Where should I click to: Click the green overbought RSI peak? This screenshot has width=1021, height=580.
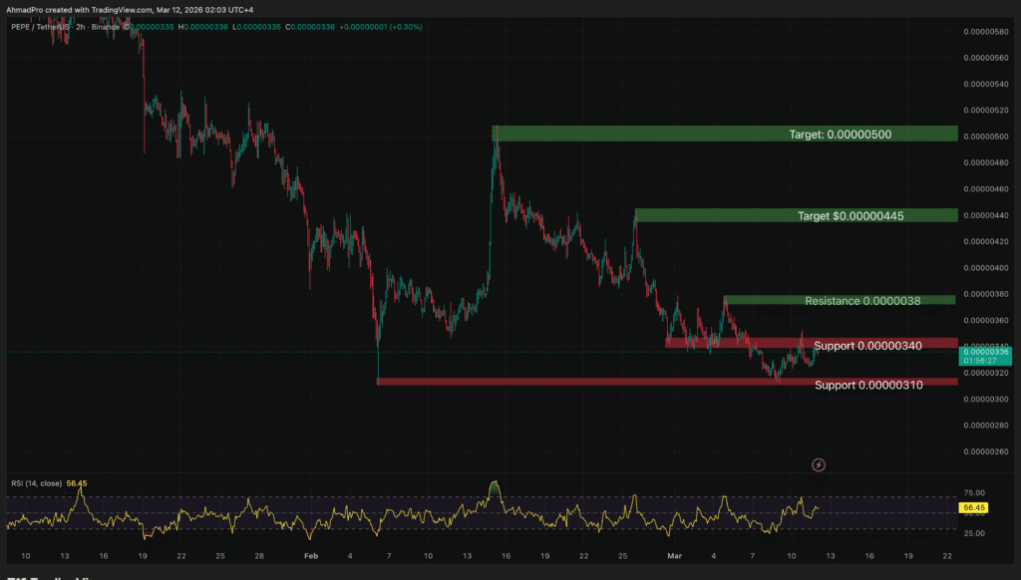(493, 487)
